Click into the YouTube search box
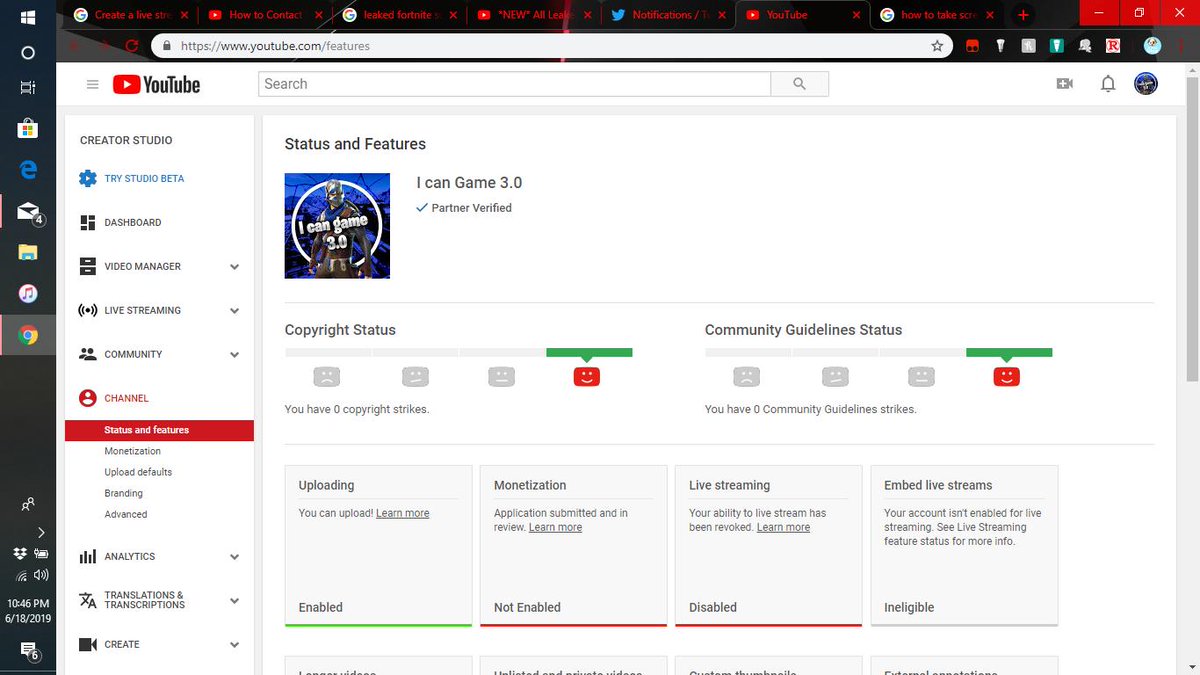The image size is (1200, 675). coord(514,84)
